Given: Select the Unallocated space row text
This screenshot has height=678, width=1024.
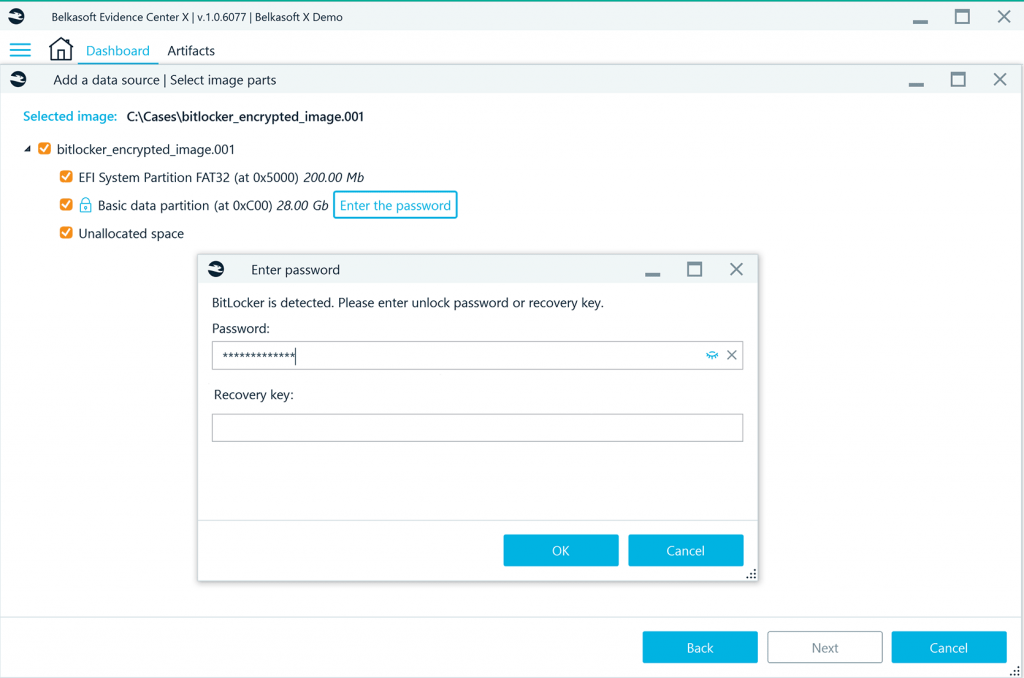Looking at the screenshot, I should (x=131, y=233).
